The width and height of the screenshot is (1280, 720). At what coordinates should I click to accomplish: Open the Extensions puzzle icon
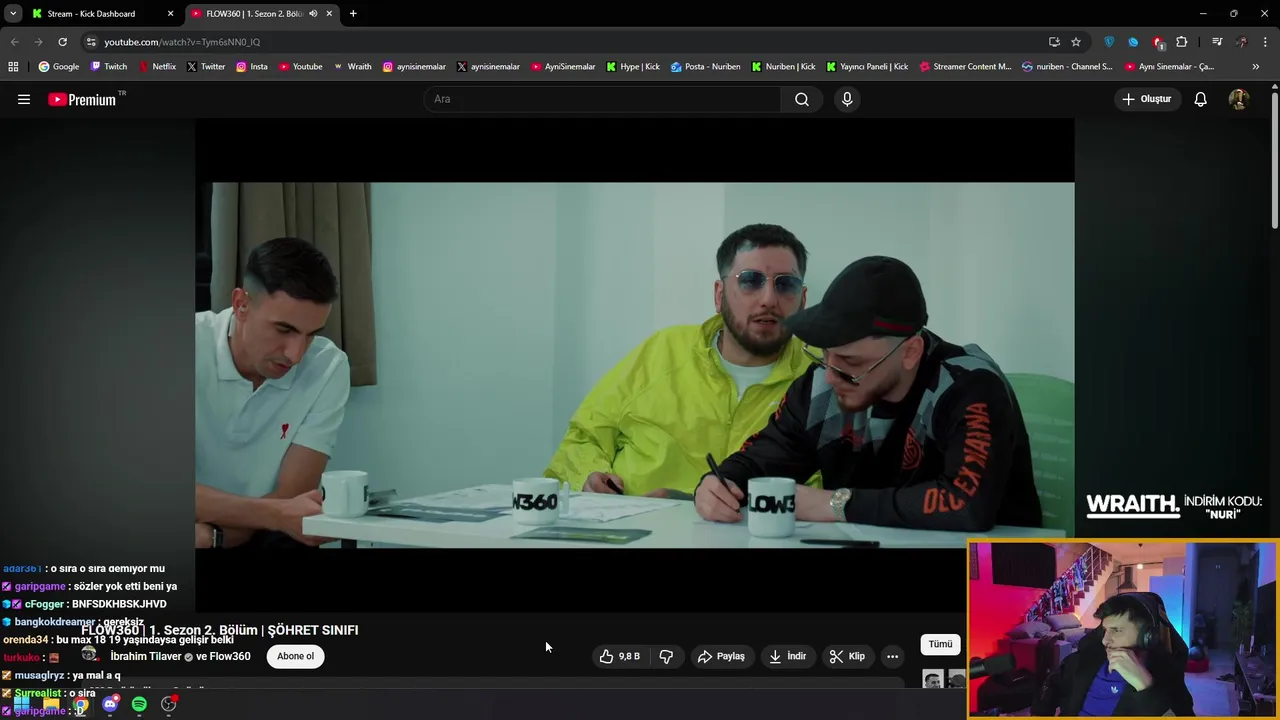tap(1182, 42)
